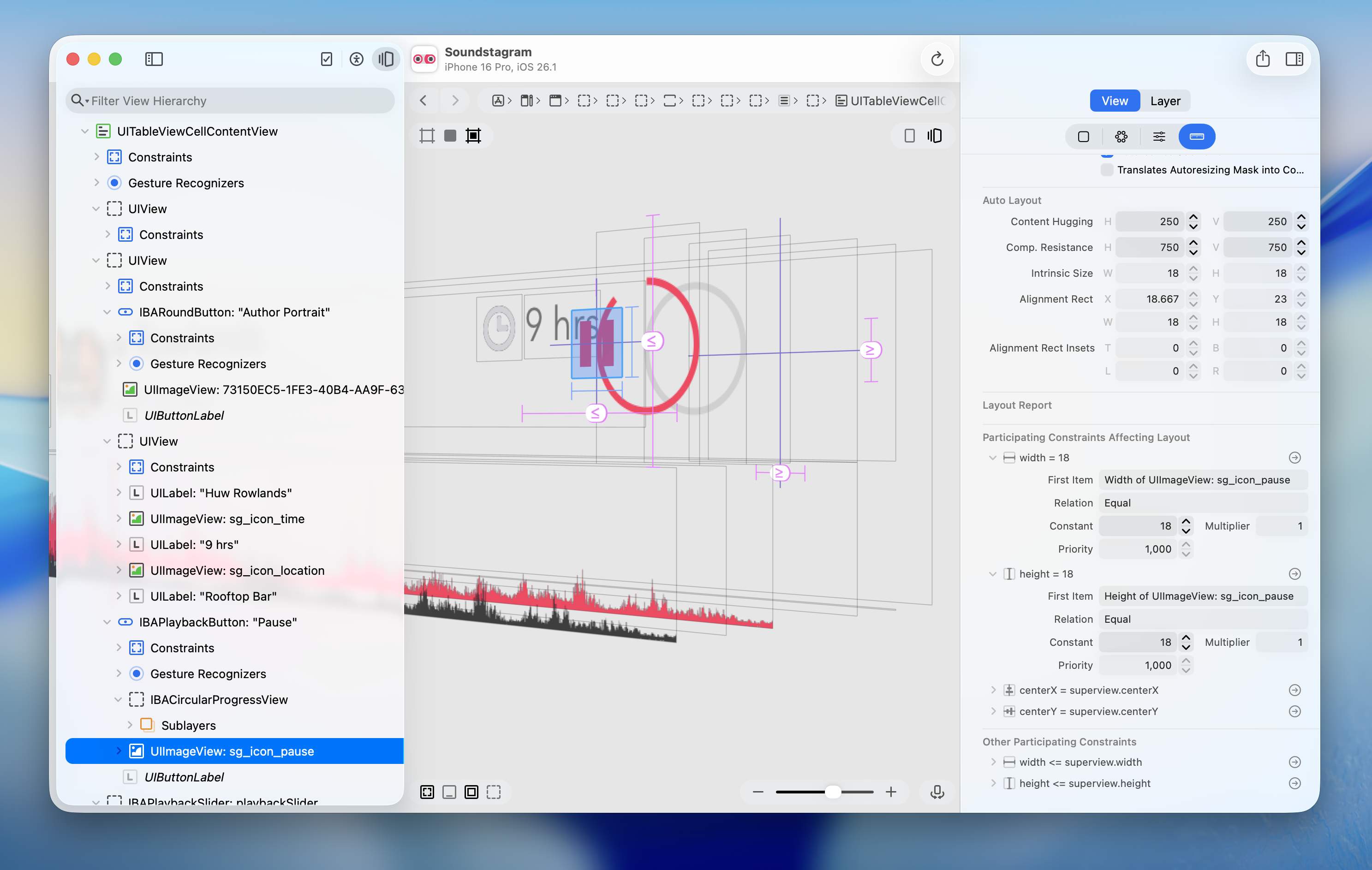Screen dimensions: 1372x870
Task: Select the Attributes inspector sliders icon
Action: [x=1158, y=136]
